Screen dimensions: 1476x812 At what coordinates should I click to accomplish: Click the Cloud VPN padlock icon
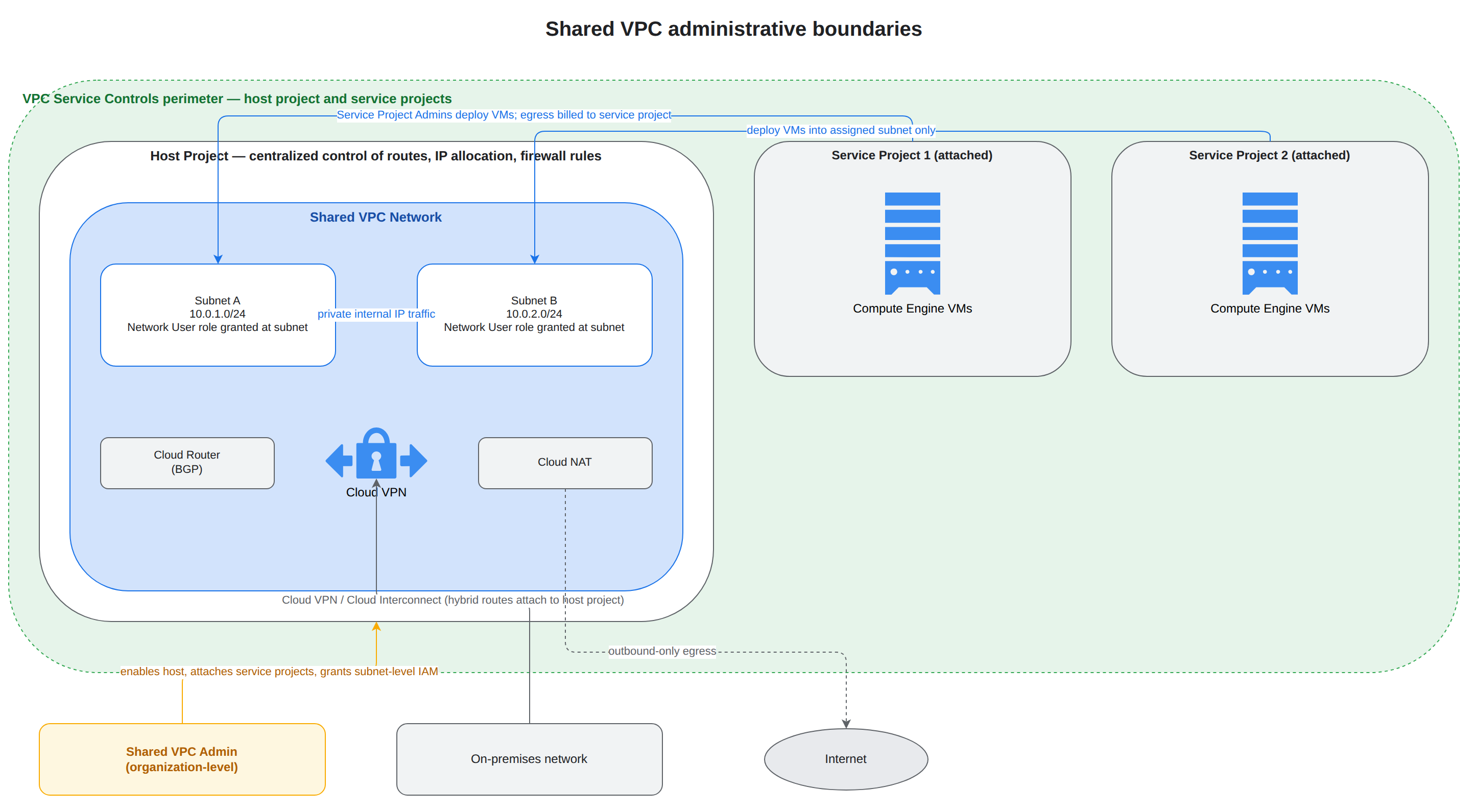[x=376, y=452]
